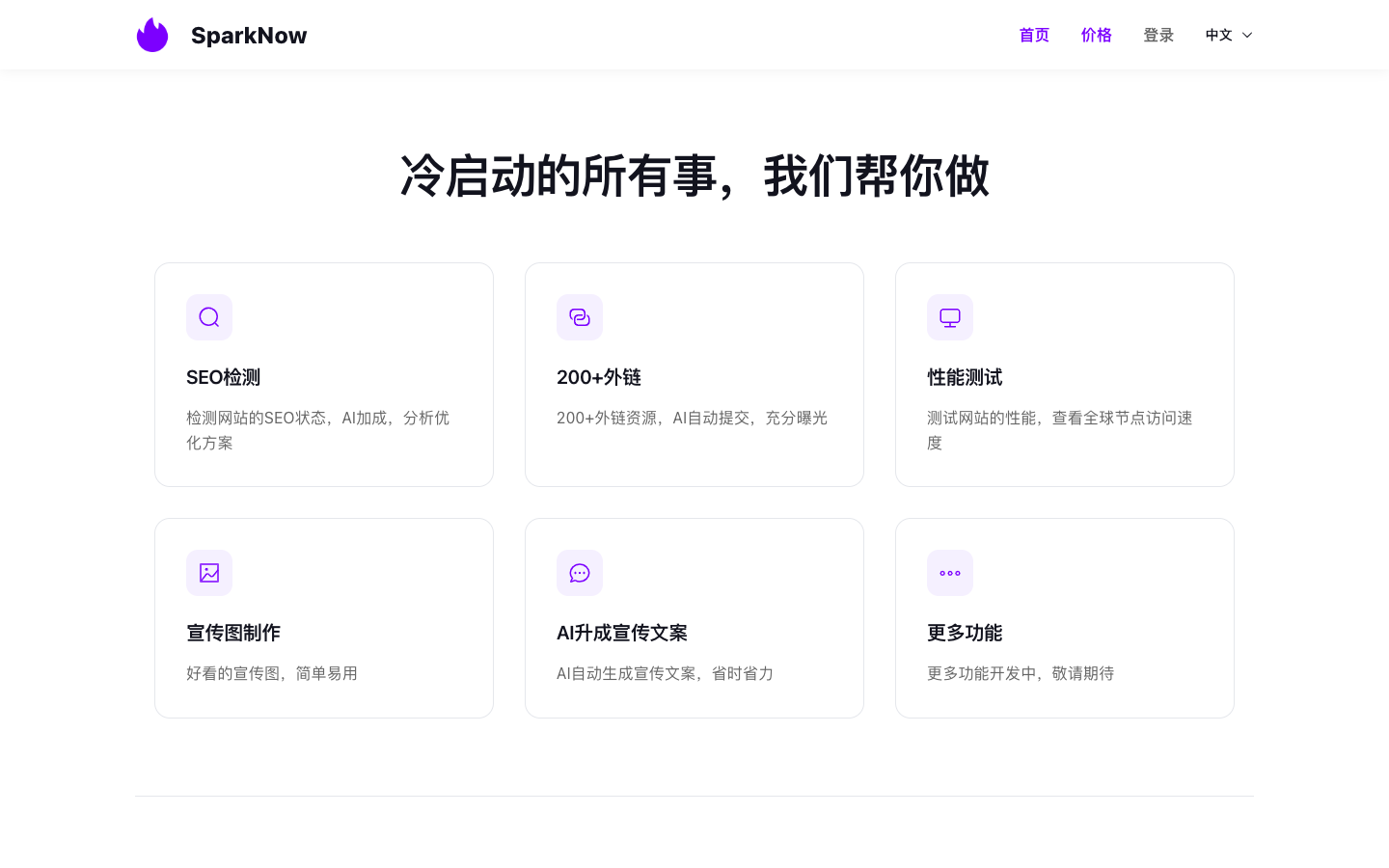Expand the language chevron arrow
This screenshot has width=1389, height=868.
click(1247, 35)
